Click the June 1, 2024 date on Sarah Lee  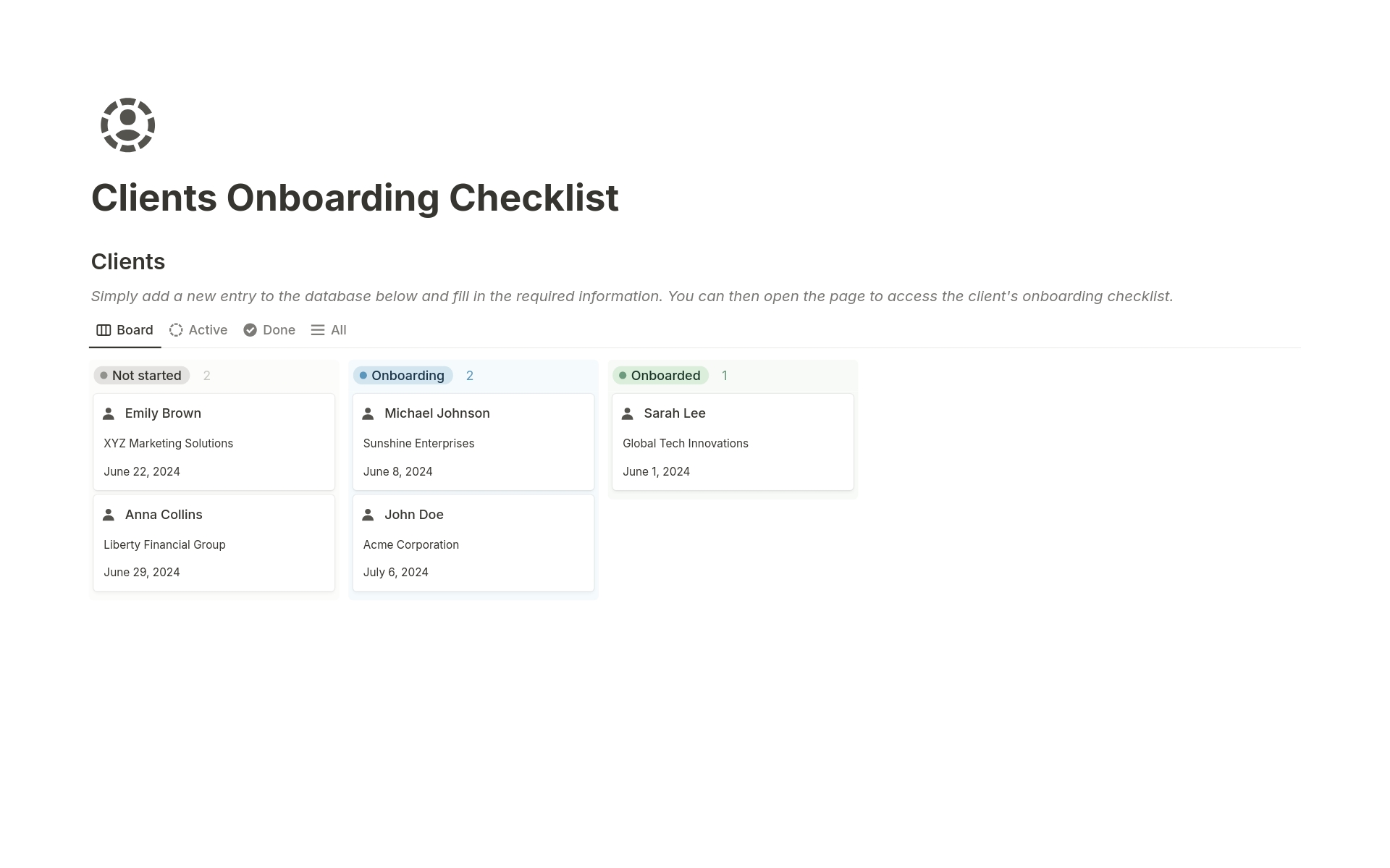point(656,471)
